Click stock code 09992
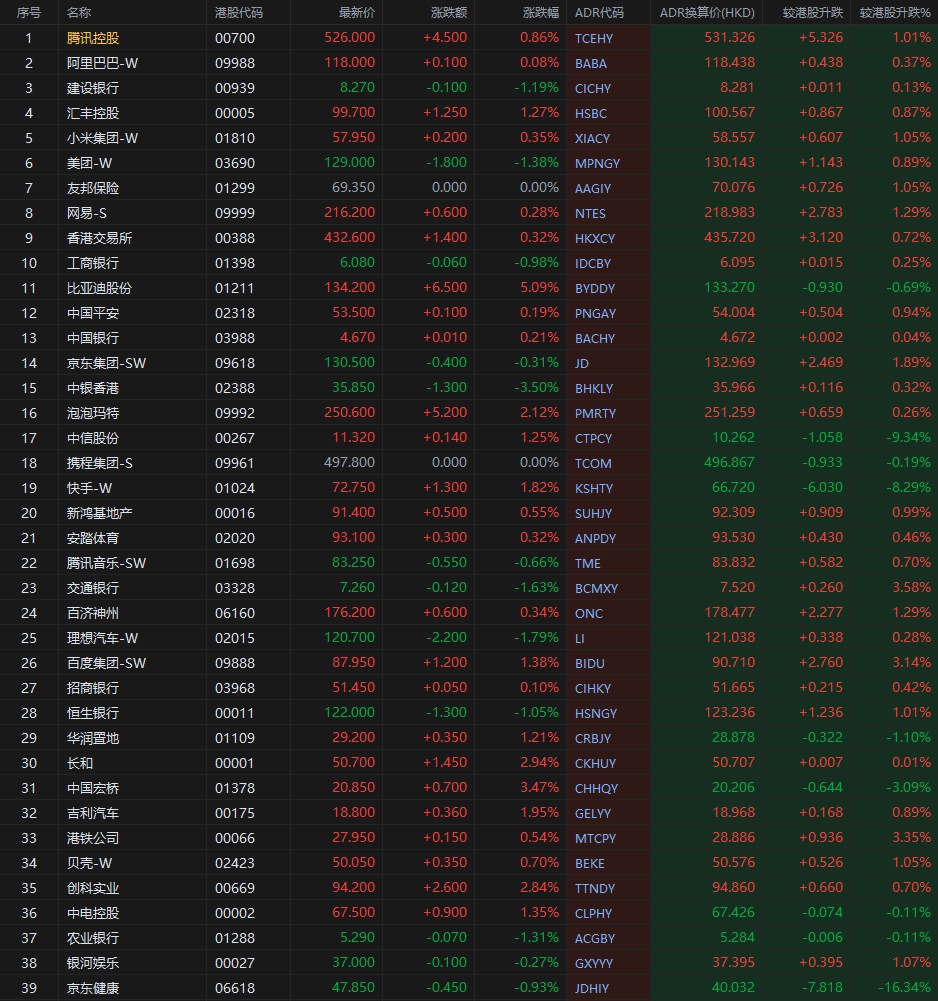This screenshot has height=1001, width=938. (234, 413)
